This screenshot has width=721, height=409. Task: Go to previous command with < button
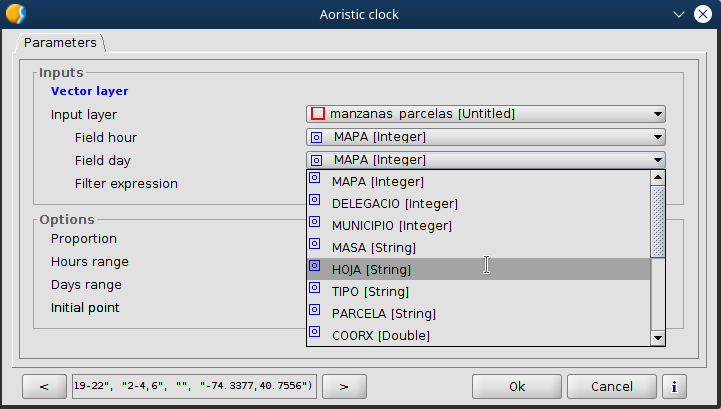pyautogui.click(x=44, y=386)
